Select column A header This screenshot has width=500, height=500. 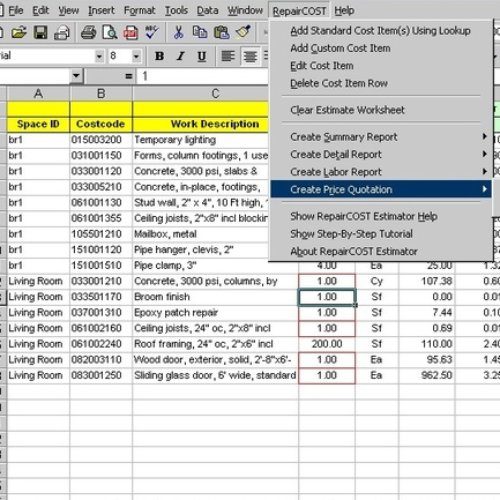(x=38, y=94)
